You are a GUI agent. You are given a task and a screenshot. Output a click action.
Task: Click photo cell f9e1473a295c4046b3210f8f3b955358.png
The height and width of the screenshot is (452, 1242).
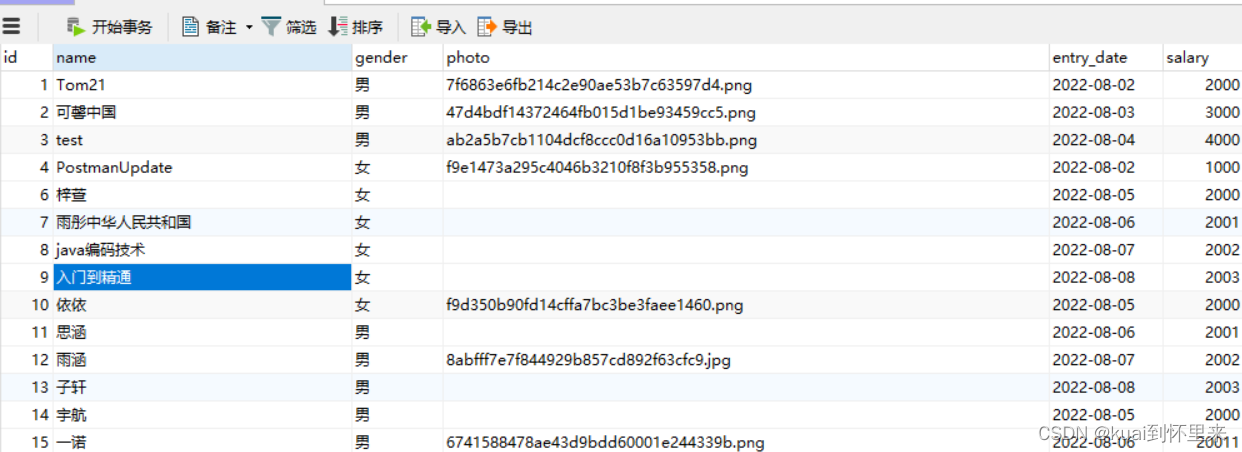pyautogui.click(x=747, y=167)
